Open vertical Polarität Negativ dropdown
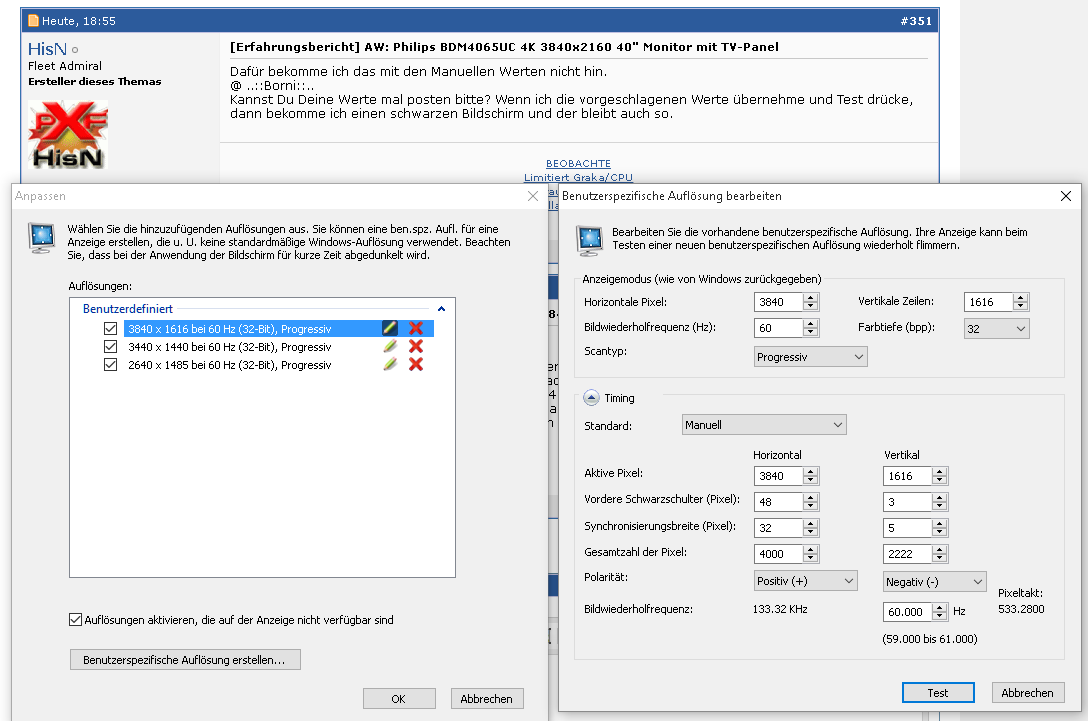1088x721 pixels. click(x=935, y=582)
